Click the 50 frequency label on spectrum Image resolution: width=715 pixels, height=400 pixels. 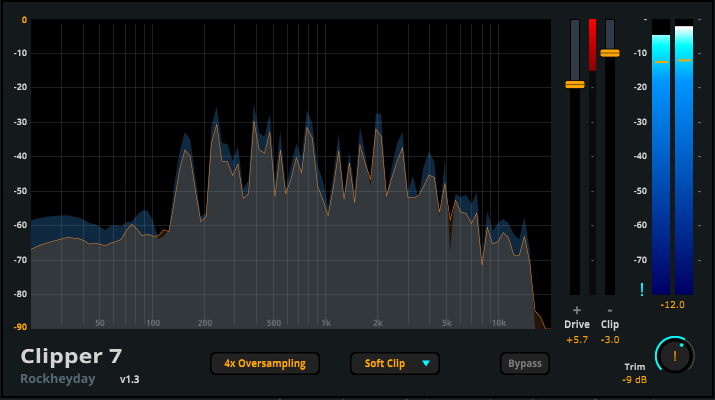[100, 323]
